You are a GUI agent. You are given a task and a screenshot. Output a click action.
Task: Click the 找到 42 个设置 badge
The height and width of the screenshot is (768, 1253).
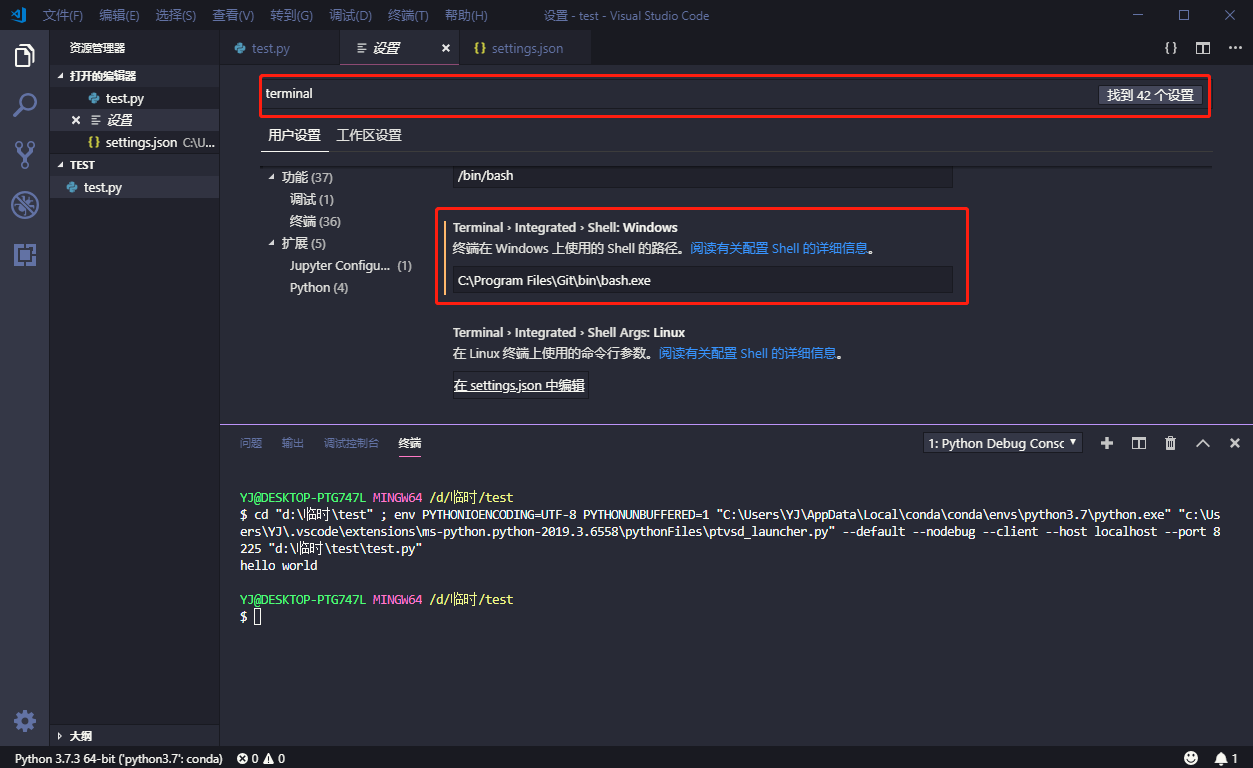click(1150, 95)
